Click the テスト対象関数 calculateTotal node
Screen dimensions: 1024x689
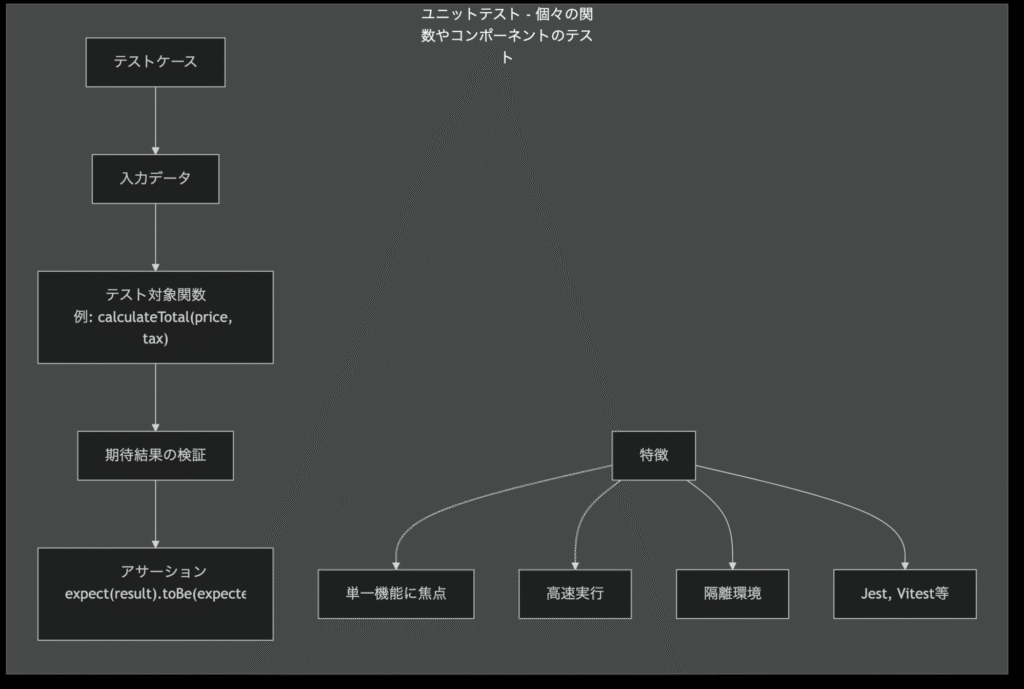point(155,317)
